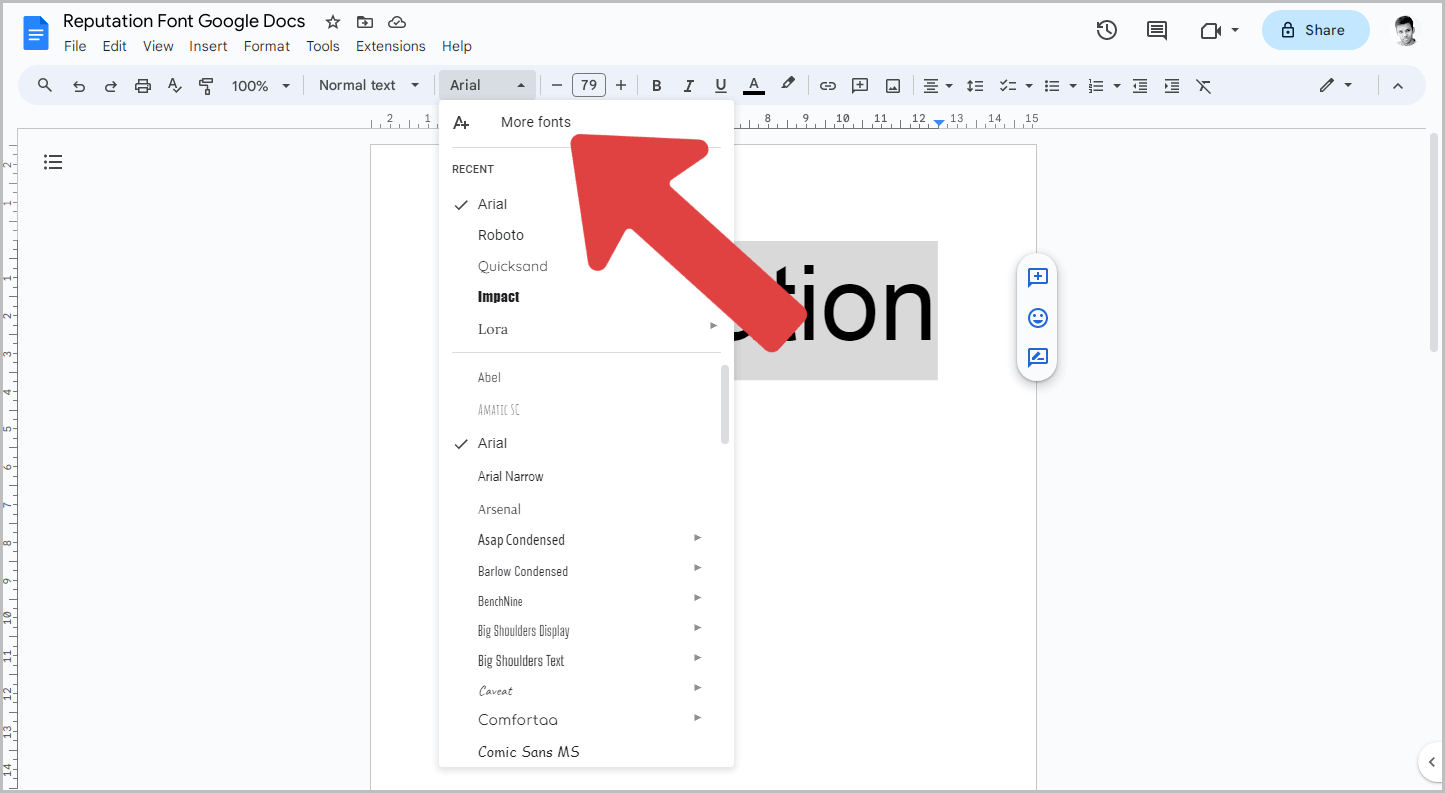Insert an image from the toolbar

892,85
